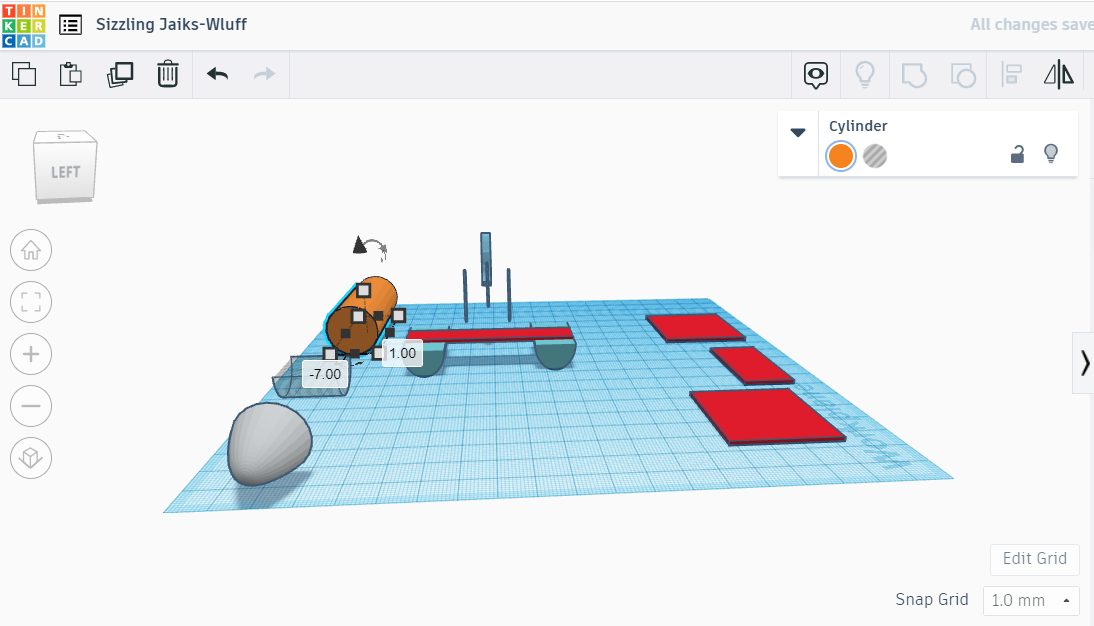Select the Group tool
The height and width of the screenshot is (626, 1094).
click(913, 74)
